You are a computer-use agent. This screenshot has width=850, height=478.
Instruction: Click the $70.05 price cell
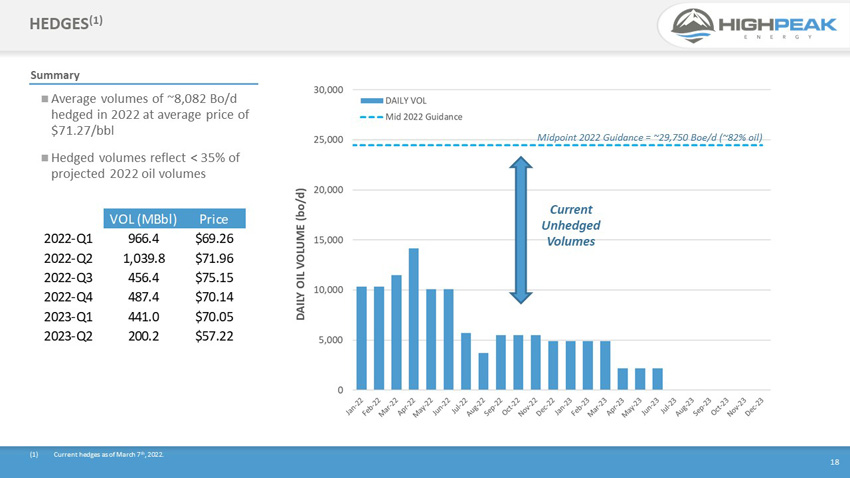click(214, 316)
